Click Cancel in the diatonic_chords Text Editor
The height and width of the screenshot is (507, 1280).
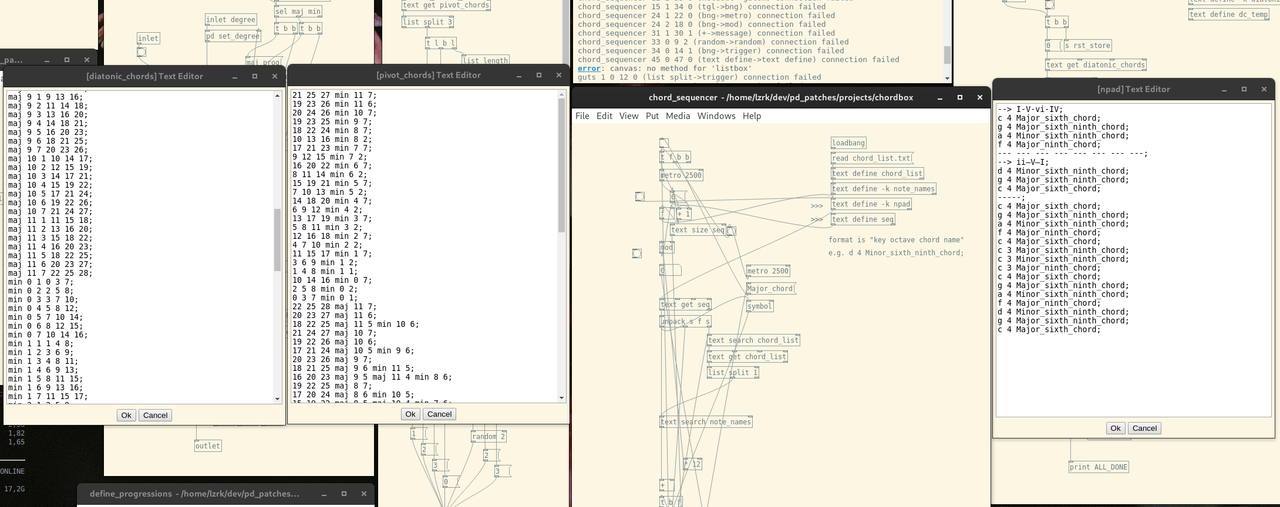155,415
